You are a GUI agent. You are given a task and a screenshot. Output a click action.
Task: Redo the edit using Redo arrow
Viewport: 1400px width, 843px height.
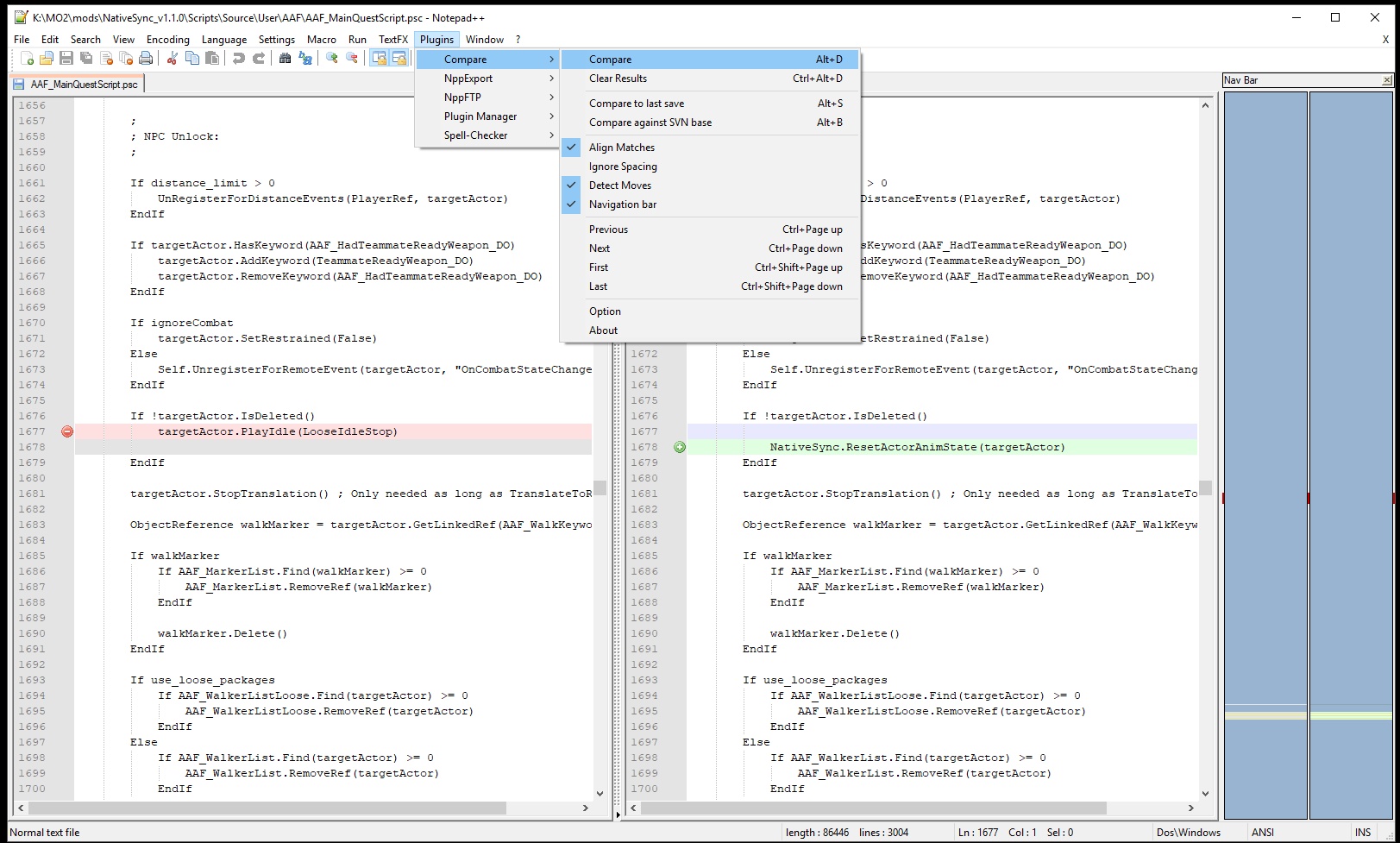pos(258,58)
